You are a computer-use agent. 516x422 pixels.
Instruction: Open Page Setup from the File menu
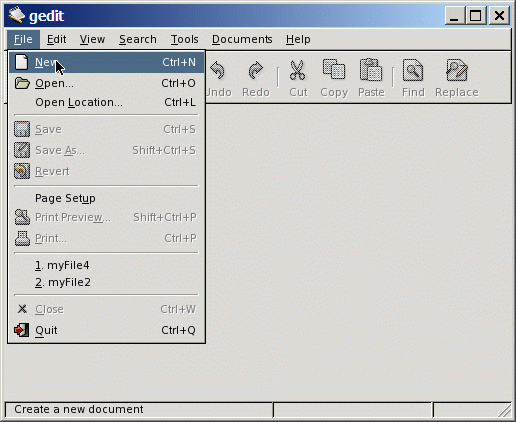(106, 198)
